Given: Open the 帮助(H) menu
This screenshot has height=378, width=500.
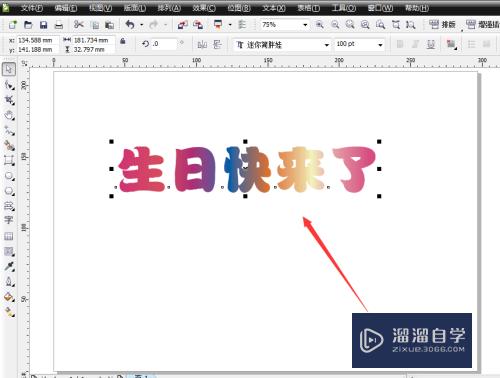Looking at the screenshot, I should coord(417,8).
